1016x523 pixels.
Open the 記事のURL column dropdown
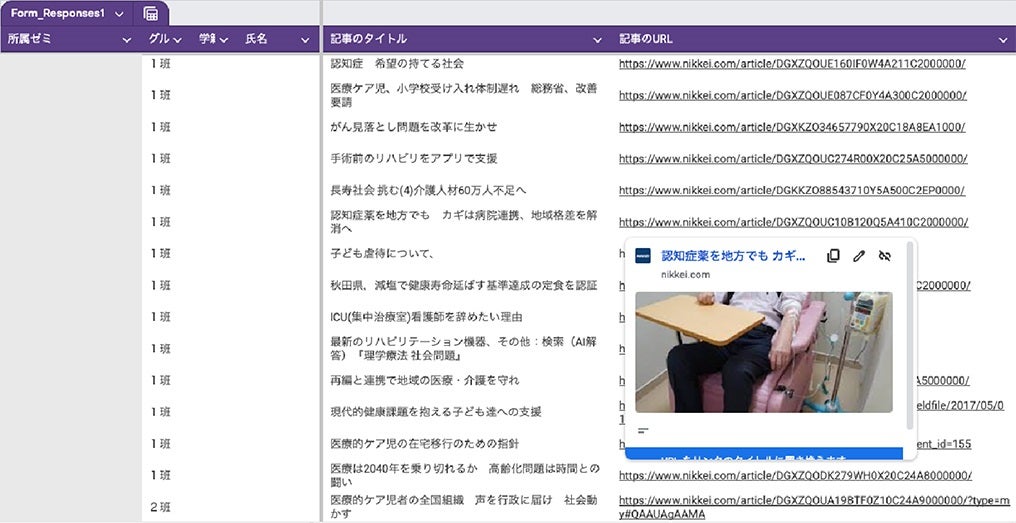click(x=1003, y=40)
